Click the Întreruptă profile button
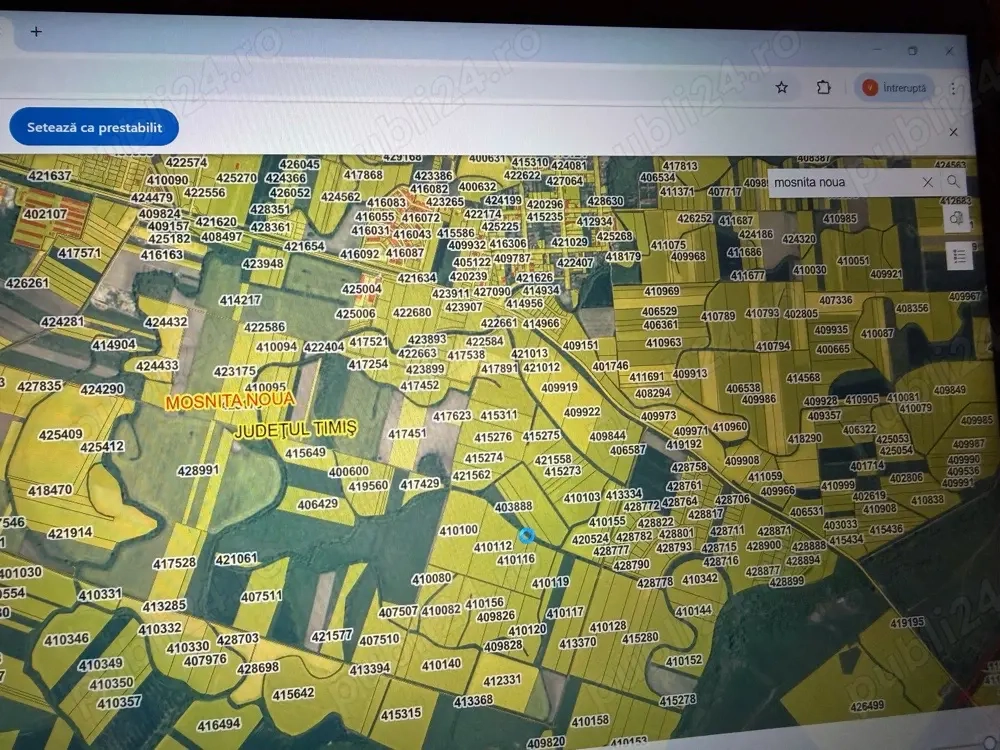1000x750 pixels. point(895,88)
